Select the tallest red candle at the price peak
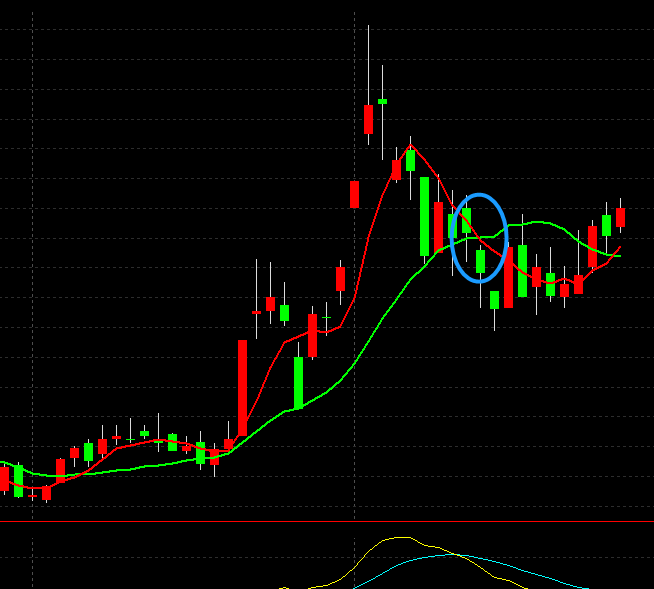 [x=368, y=119]
